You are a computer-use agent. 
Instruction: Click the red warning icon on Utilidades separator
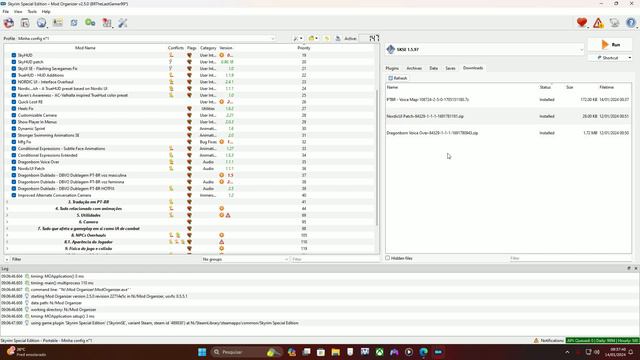(228, 215)
